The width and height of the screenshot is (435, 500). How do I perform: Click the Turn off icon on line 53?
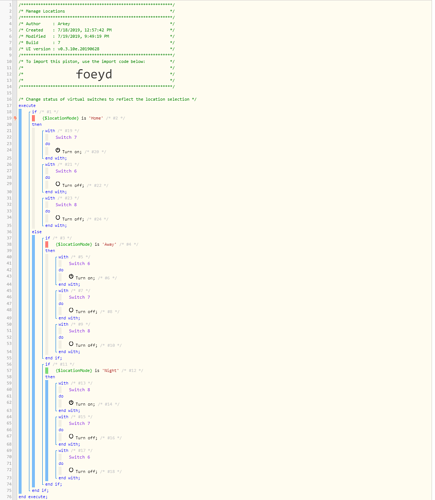(71, 344)
